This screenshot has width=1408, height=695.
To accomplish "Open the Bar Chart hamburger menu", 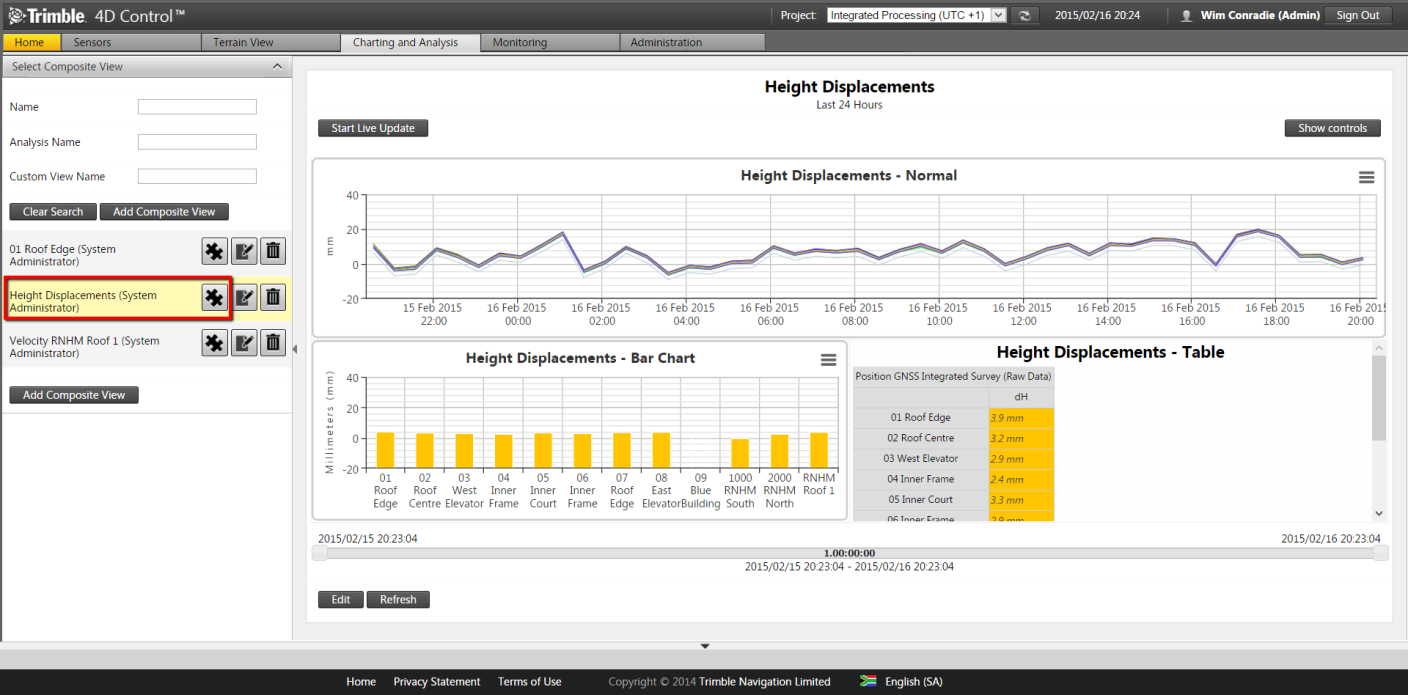I will (828, 360).
